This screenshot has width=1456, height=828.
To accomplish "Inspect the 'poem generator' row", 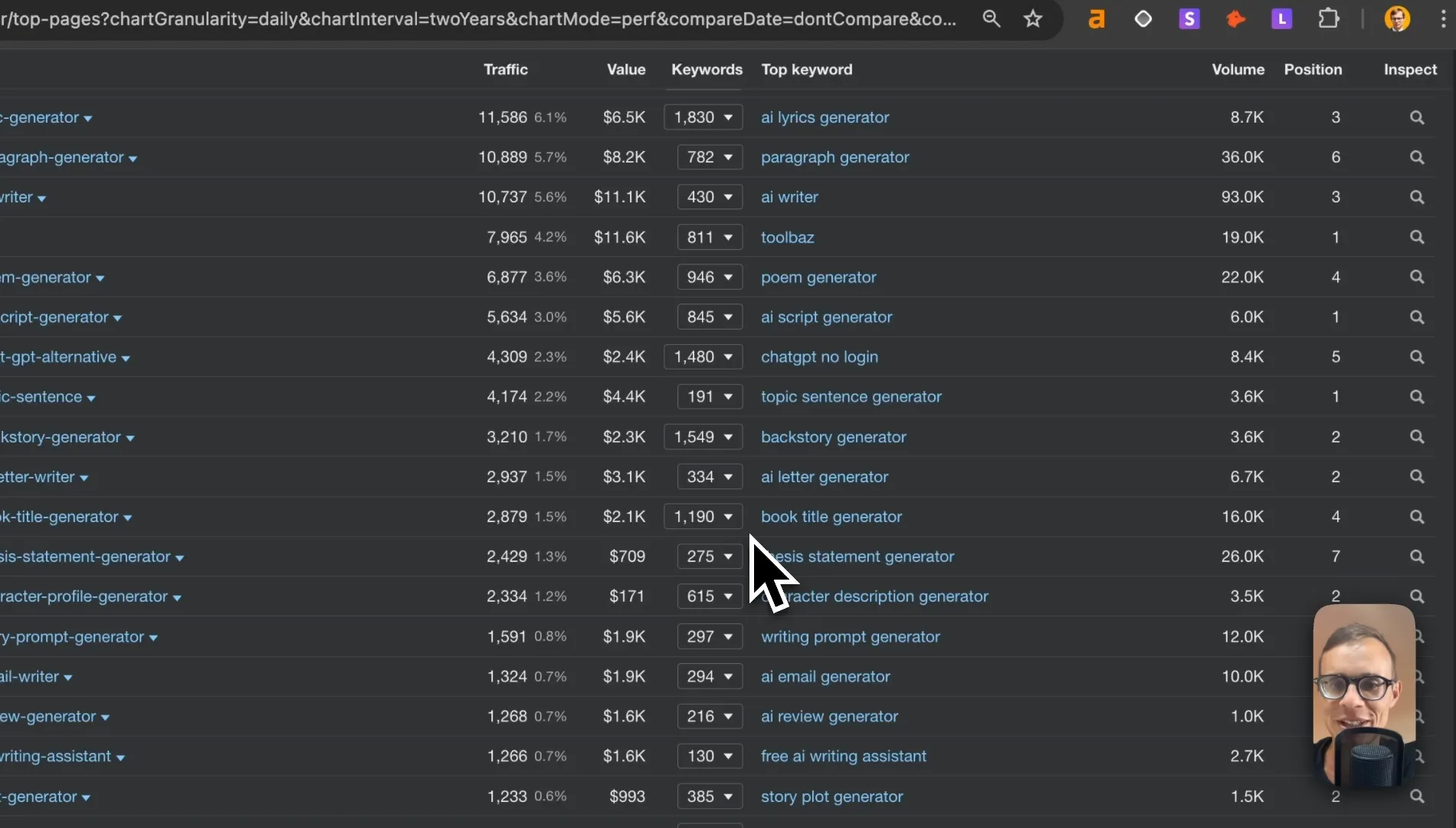I will tap(1417, 278).
